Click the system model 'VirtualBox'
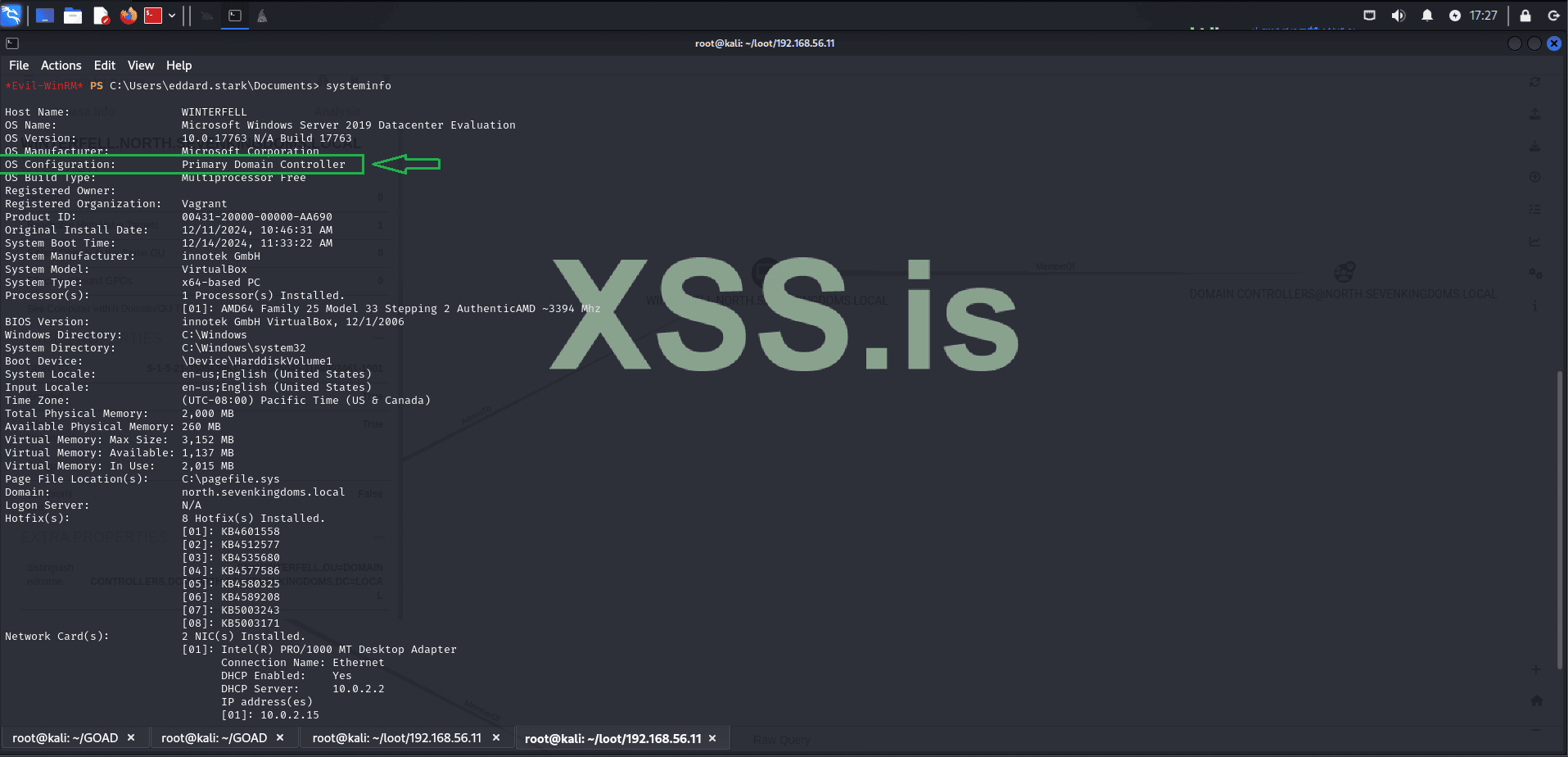 click(x=215, y=270)
